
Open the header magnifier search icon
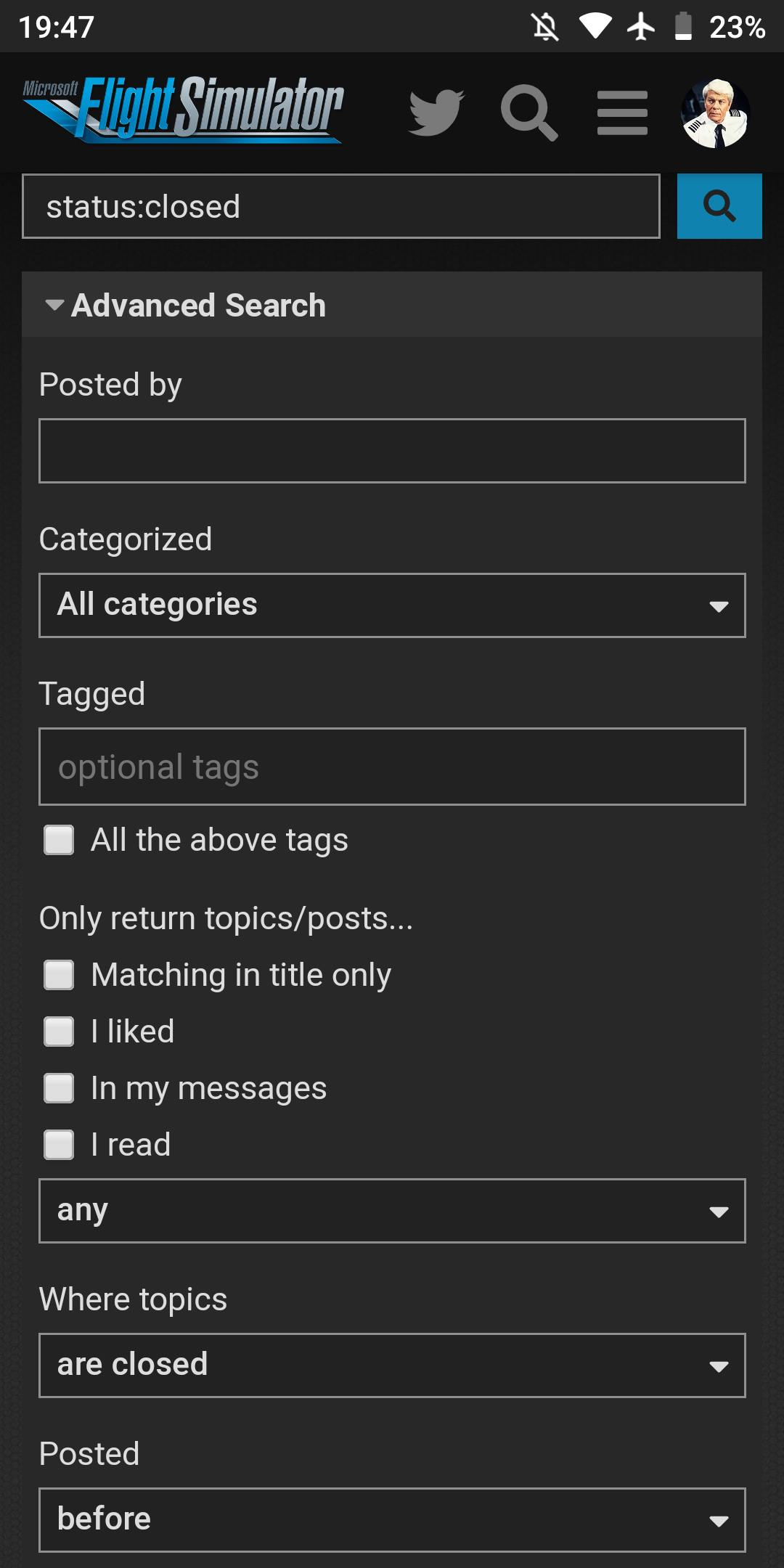tap(529, 113)
